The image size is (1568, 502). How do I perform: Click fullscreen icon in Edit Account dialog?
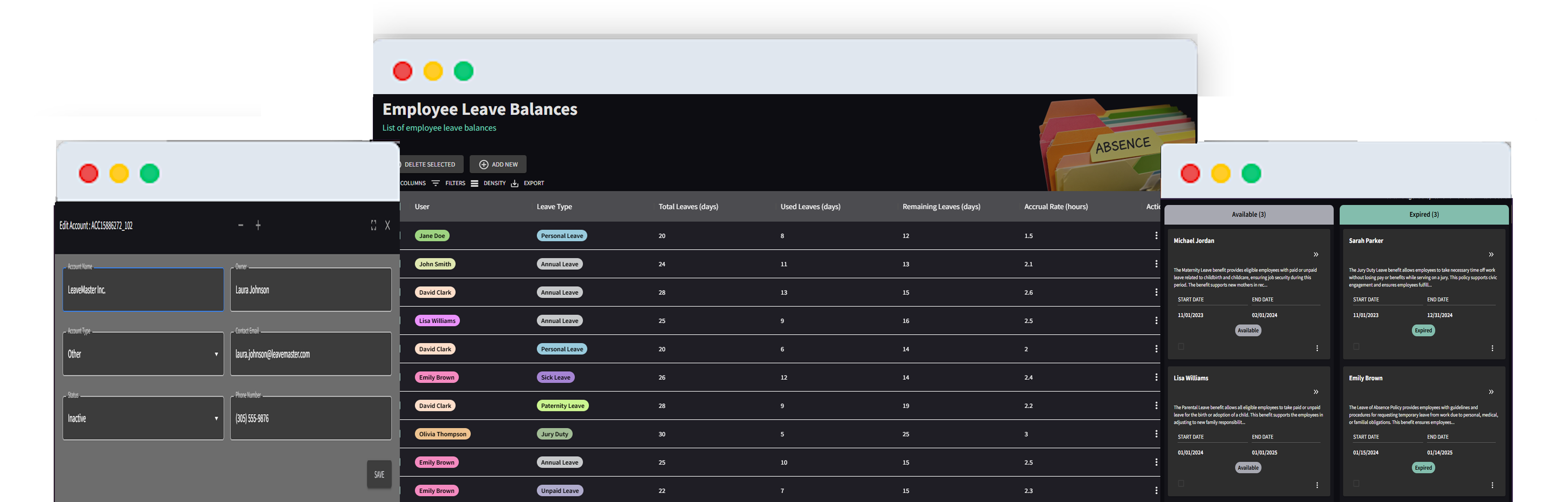[373, 226]
